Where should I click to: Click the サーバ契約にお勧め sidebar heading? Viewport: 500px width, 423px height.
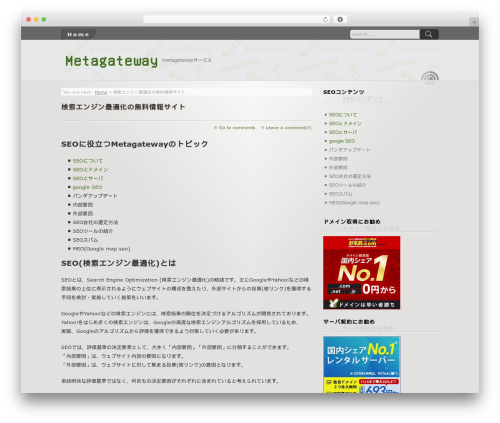[x=349, y=322]
